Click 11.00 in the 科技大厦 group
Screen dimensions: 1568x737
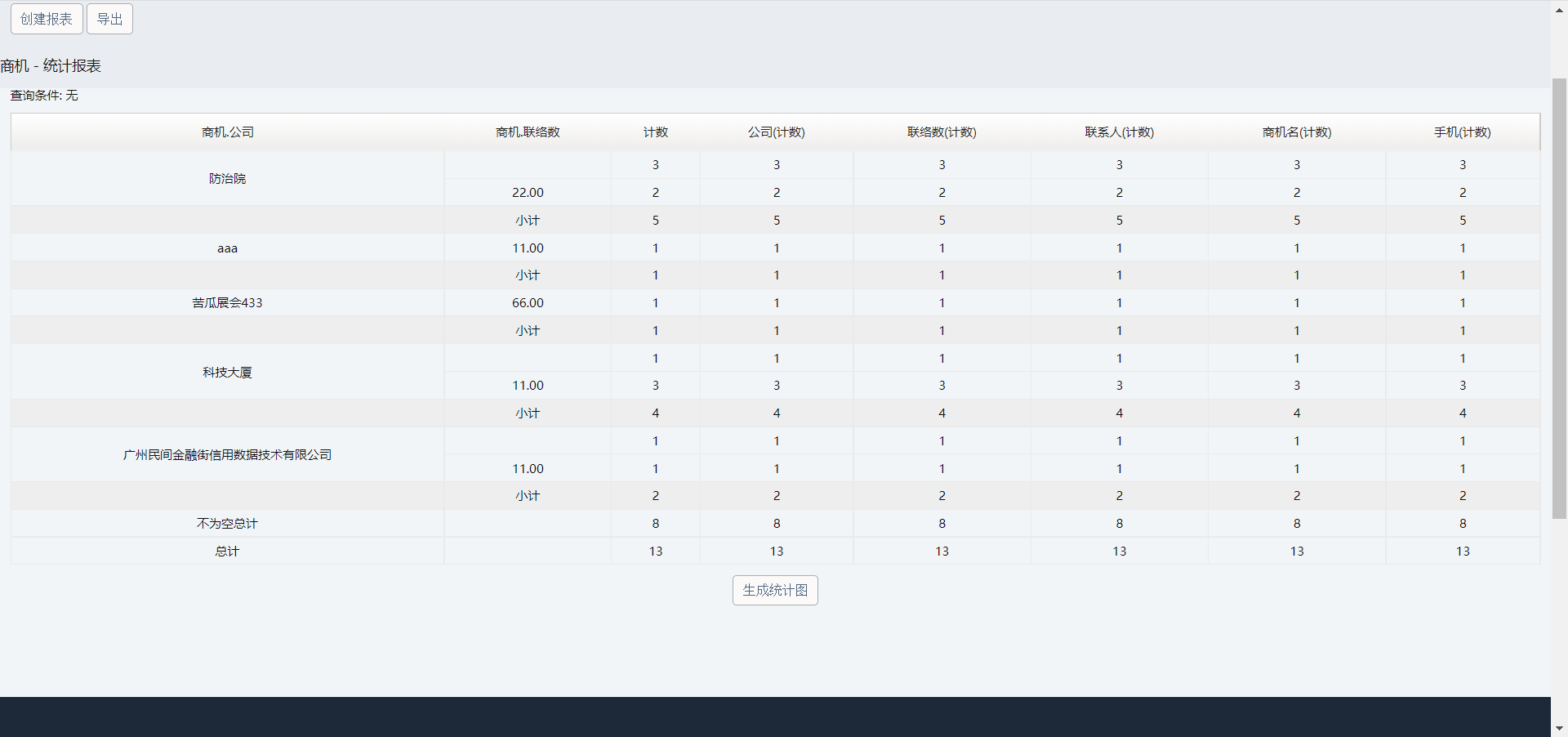[x=528, y=385]
